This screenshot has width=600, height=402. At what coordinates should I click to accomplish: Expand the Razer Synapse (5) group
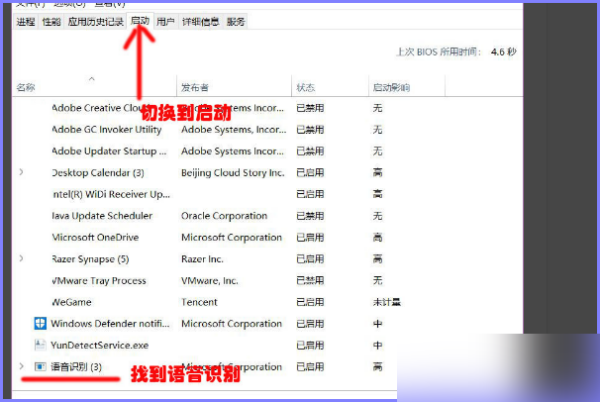pyautogui.click(x=21, y=259)
